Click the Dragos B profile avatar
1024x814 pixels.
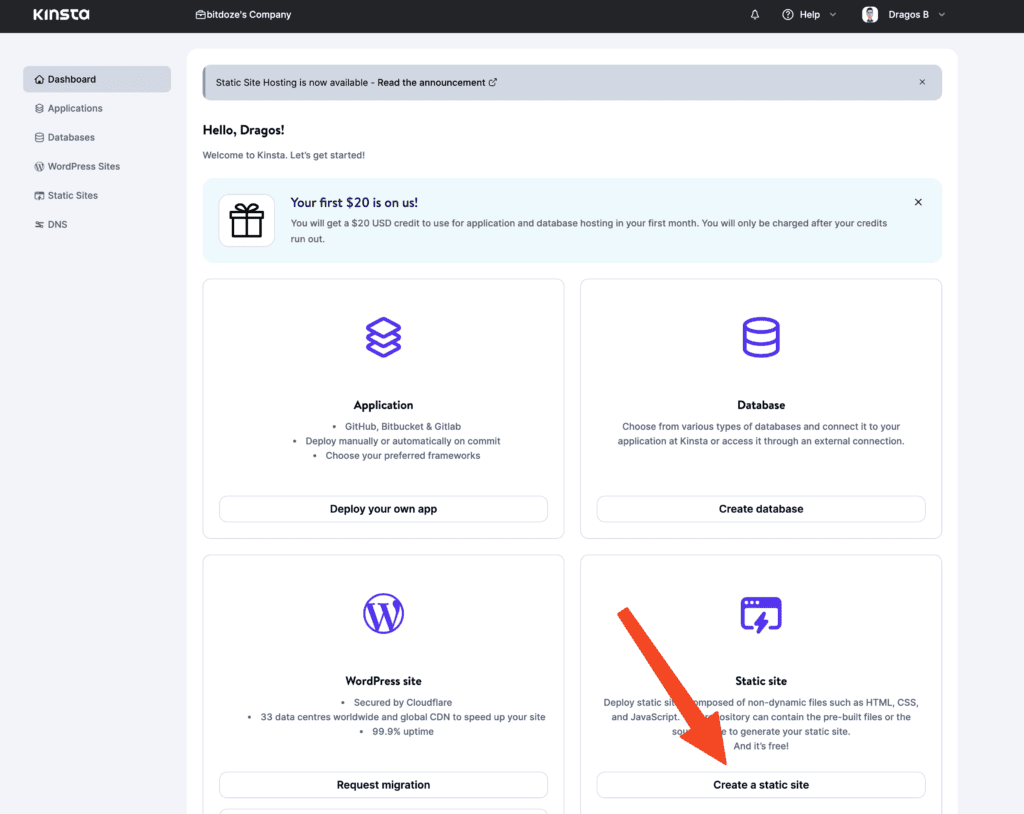point(870,14)
